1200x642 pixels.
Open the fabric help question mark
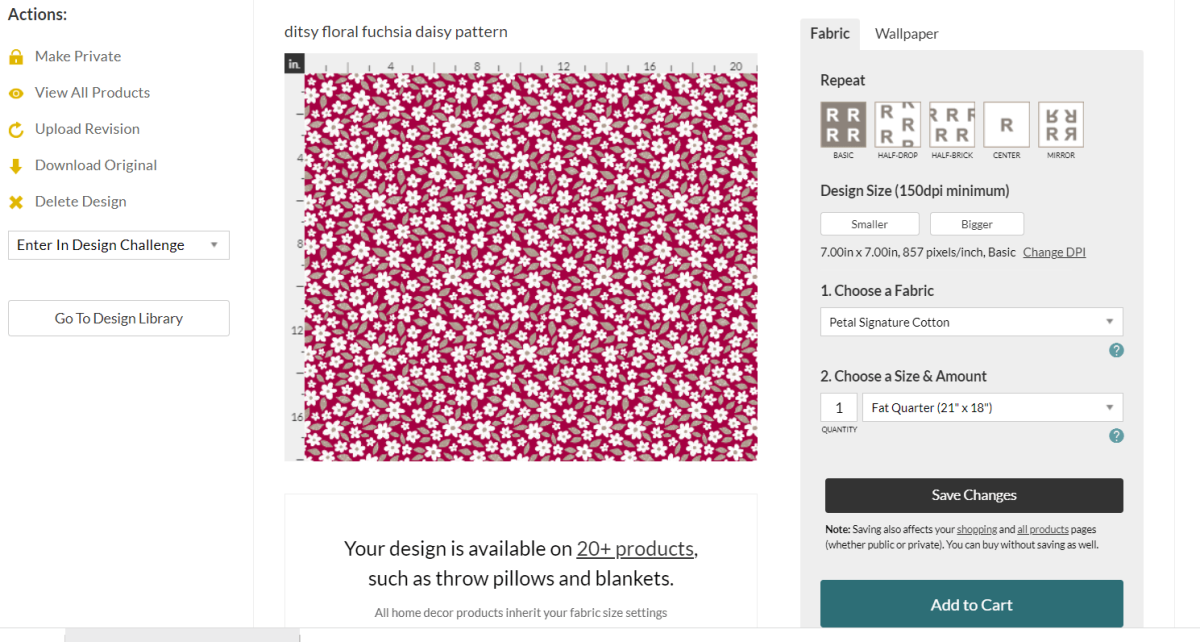click(1116, 351)
